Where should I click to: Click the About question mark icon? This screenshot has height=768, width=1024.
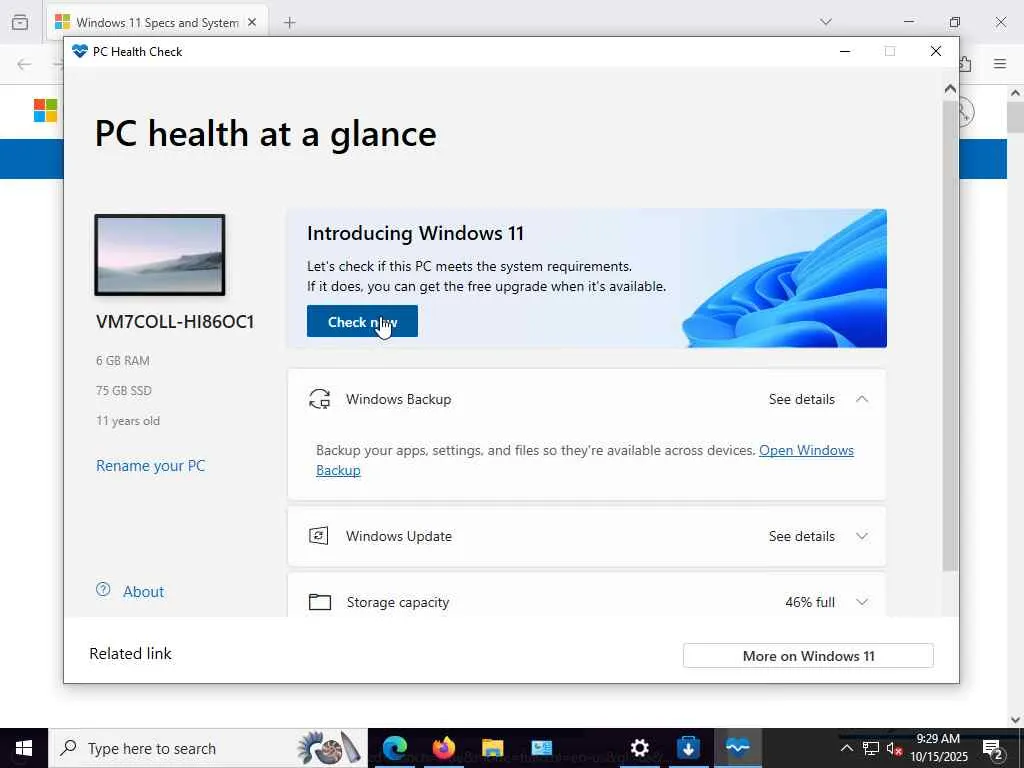point(103,590)
